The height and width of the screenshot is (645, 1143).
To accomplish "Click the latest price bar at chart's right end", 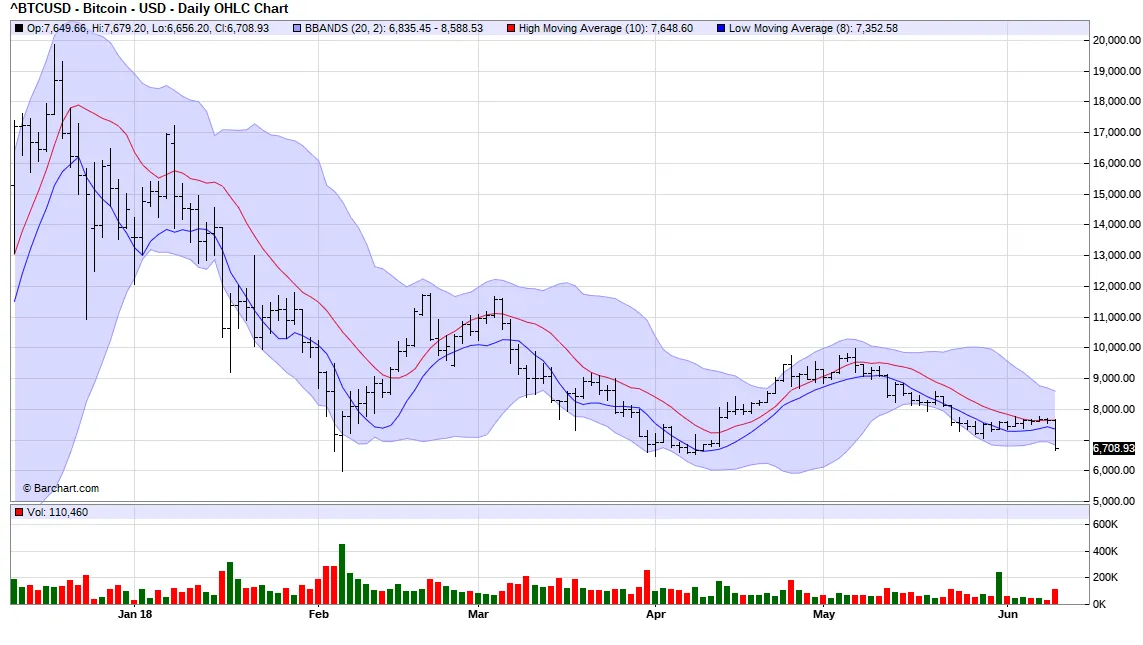I will 1056,434.
